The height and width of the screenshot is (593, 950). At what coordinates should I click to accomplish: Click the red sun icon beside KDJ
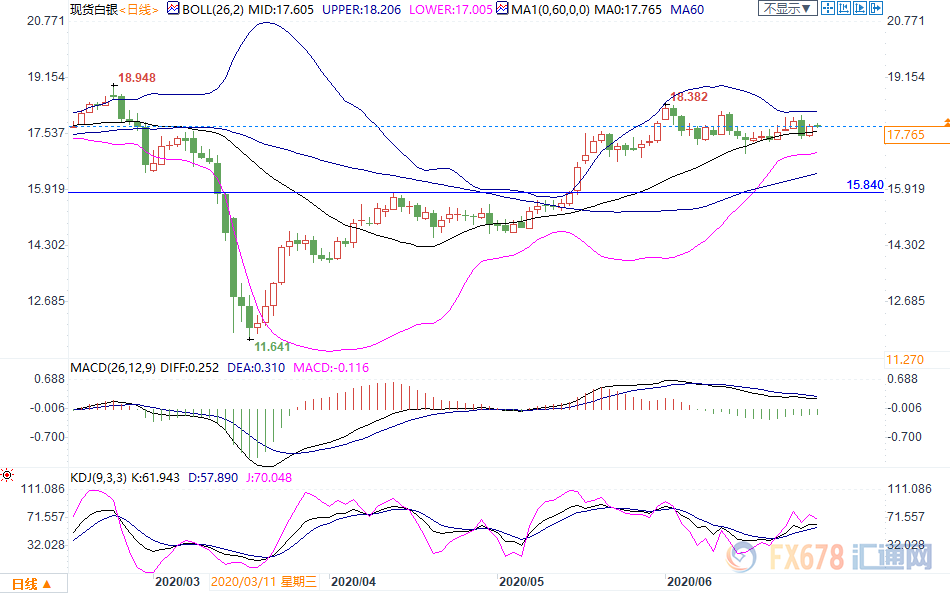[x=7, y=474]
